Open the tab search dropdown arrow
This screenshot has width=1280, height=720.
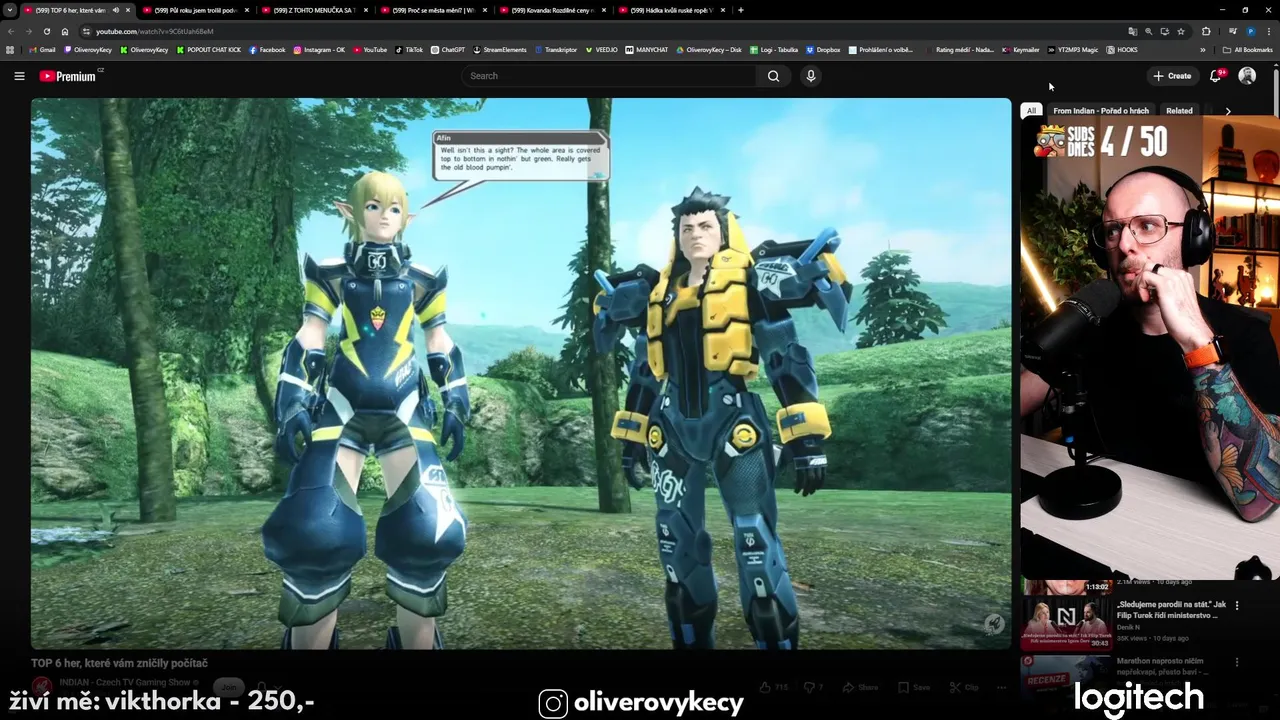[9, 10]
